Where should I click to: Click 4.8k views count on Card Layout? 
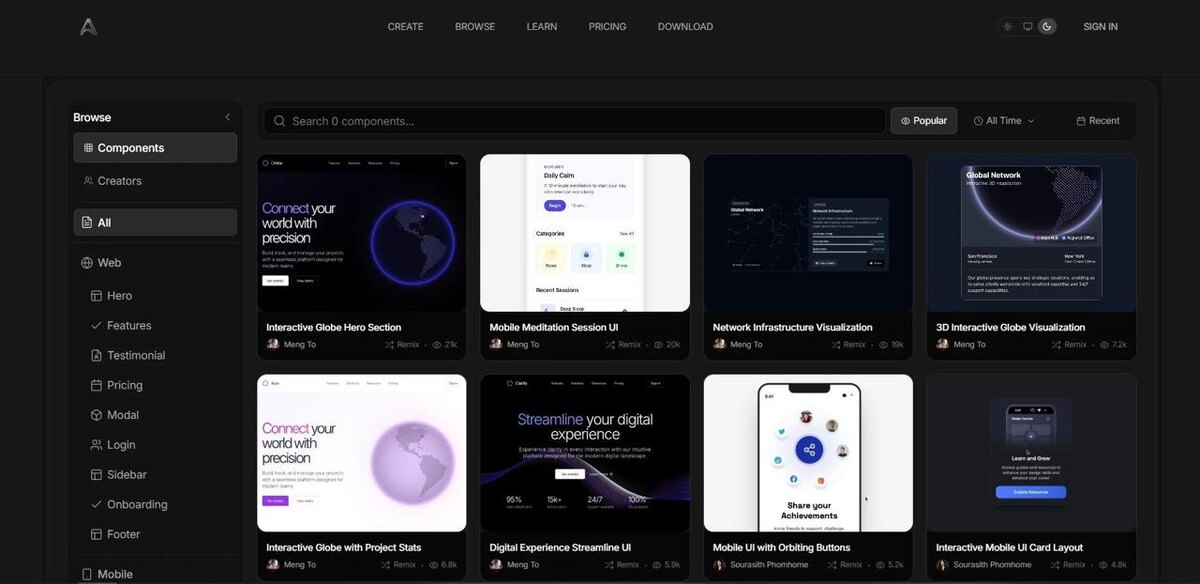[x=1119, y=565]
